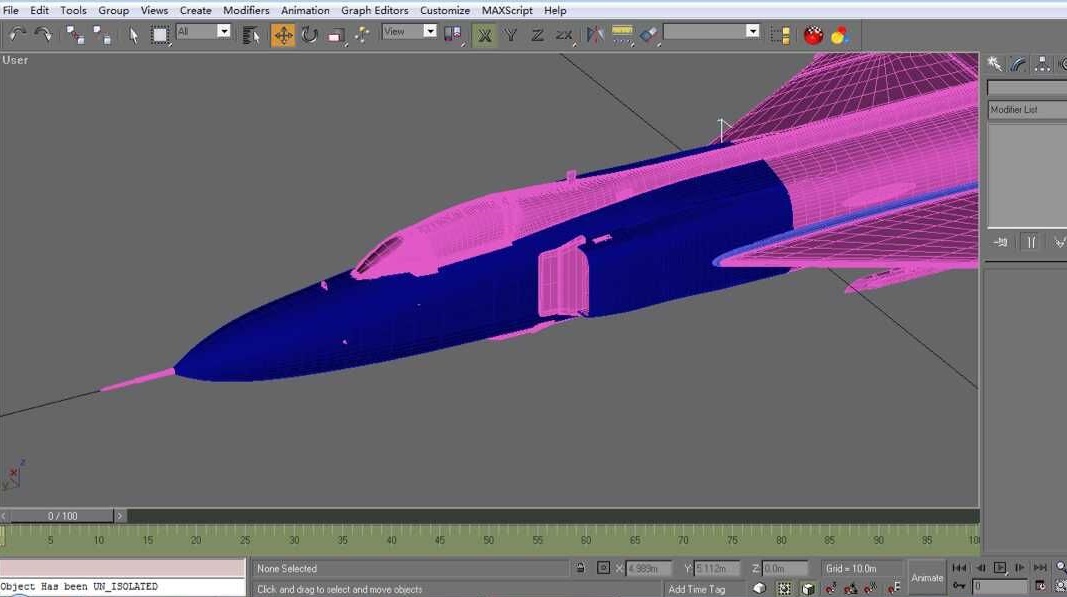Screen dimensions: 1067x597
Task: Click the Animate button
Action: pos(927,577)
